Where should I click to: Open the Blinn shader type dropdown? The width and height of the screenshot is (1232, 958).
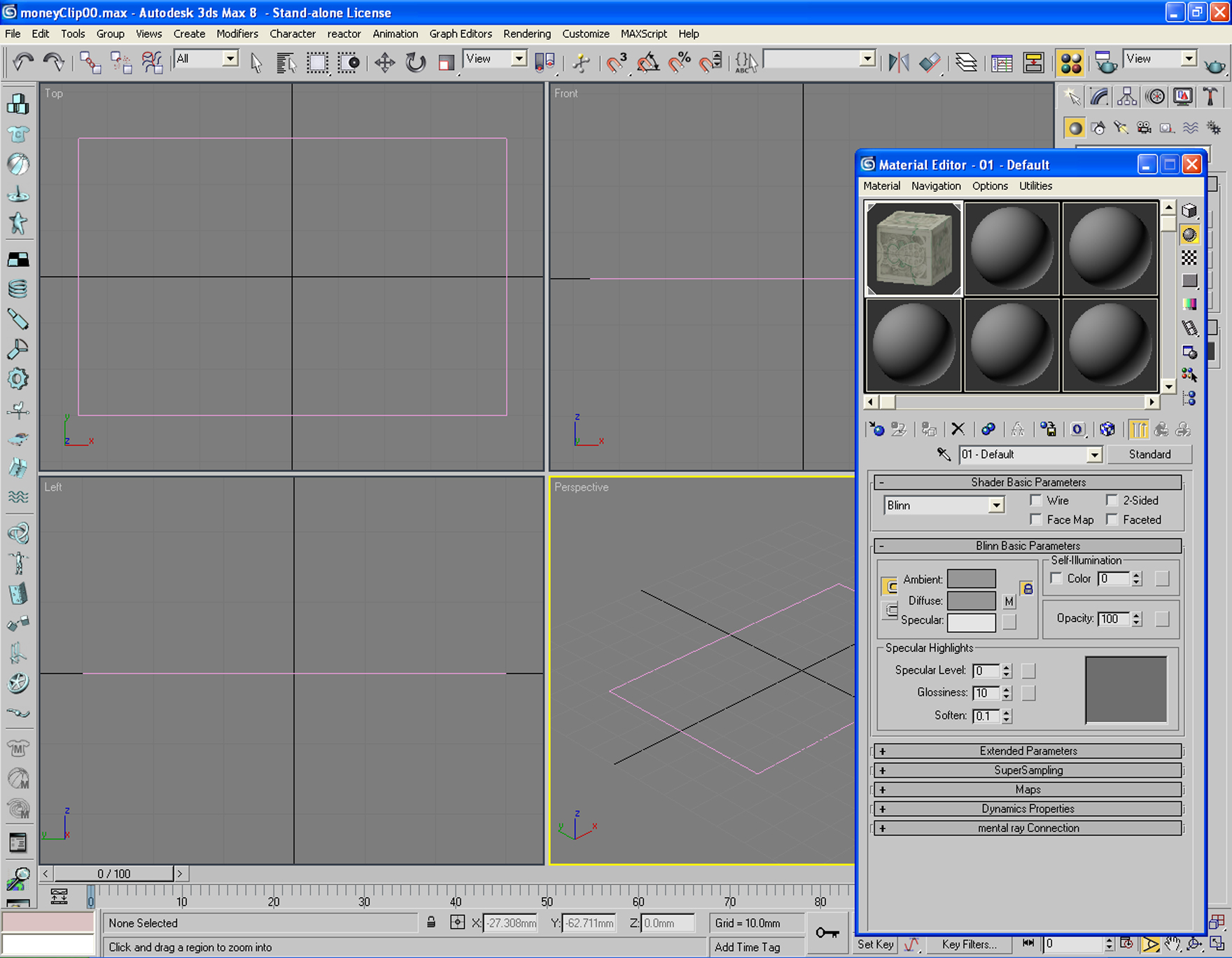[944, 505]
